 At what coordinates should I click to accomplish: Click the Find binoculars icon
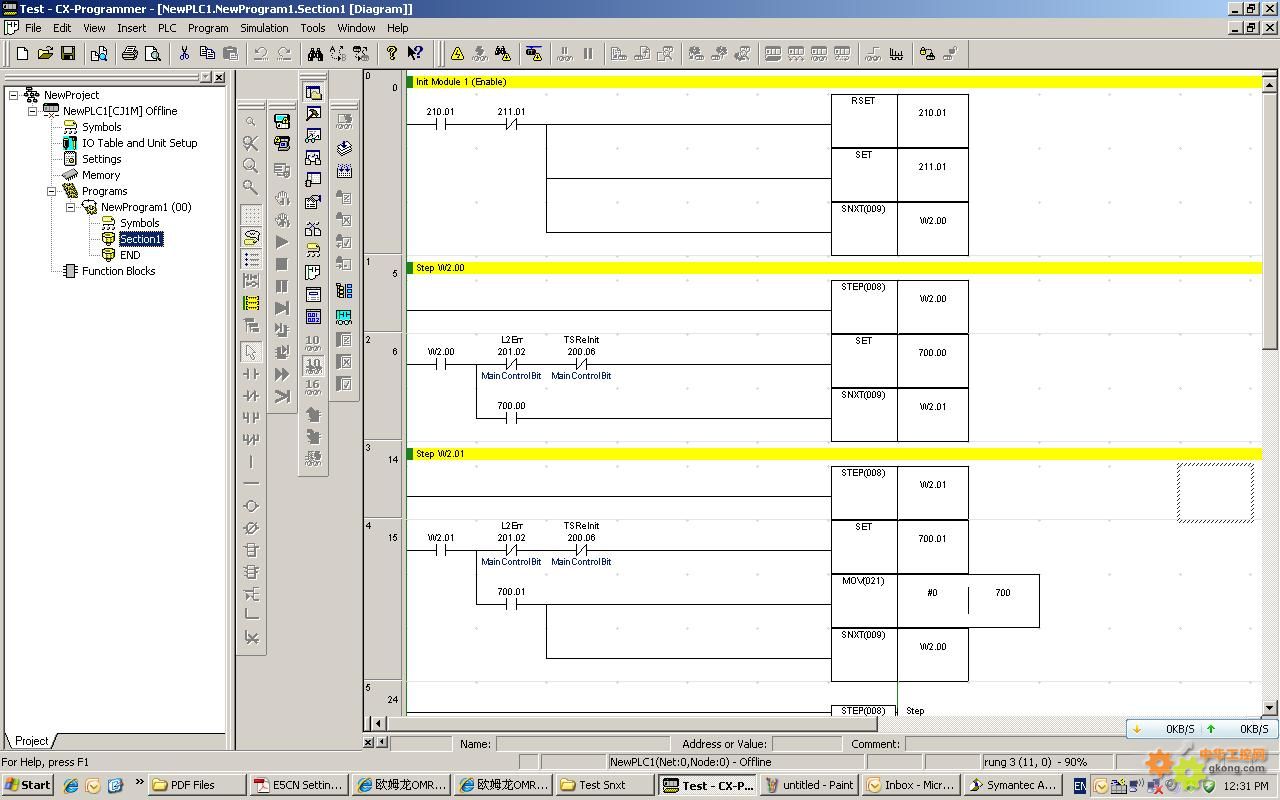click(x=315, y=54)
